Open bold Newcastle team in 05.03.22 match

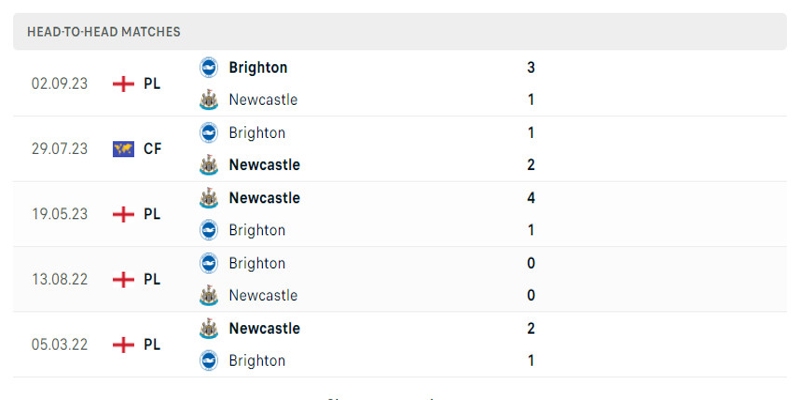(264, 328)
